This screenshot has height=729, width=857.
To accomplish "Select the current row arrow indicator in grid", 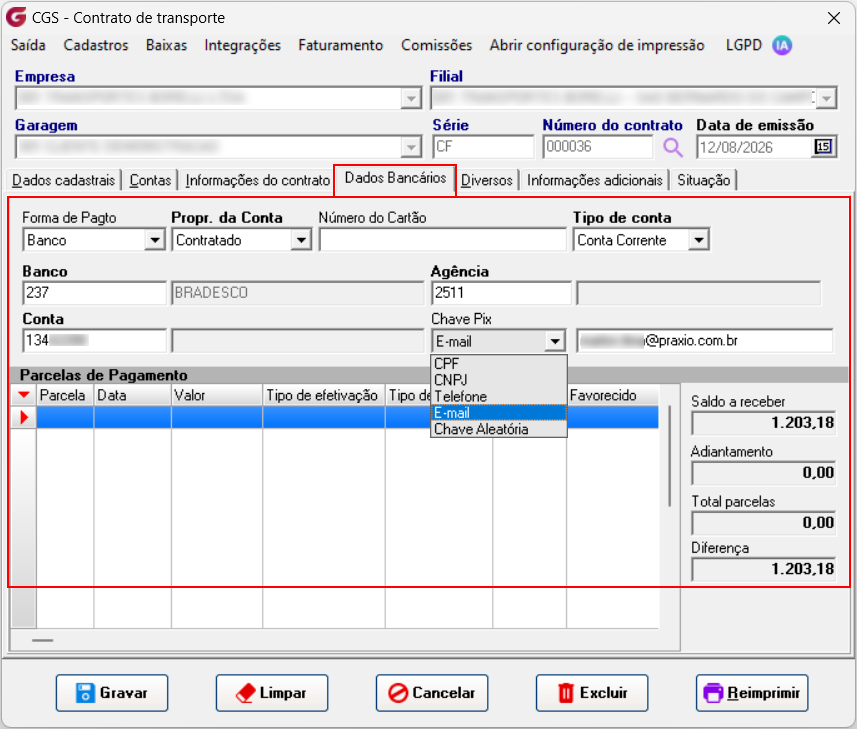I will (x=24, y=417).
